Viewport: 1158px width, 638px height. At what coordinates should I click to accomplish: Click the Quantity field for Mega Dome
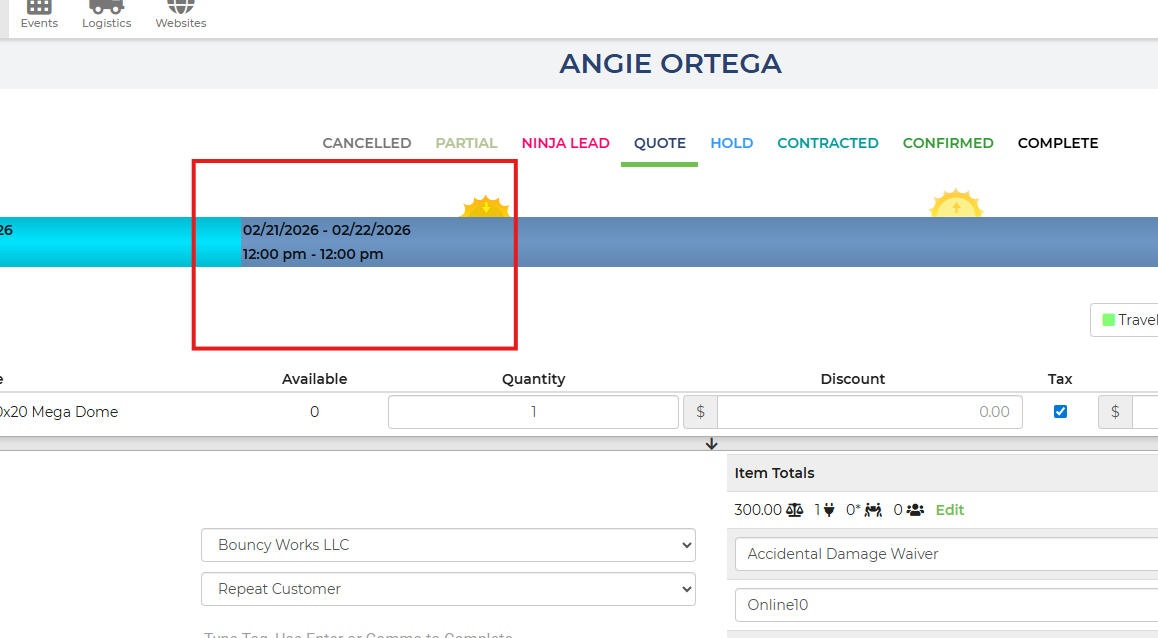coord(533,412)
